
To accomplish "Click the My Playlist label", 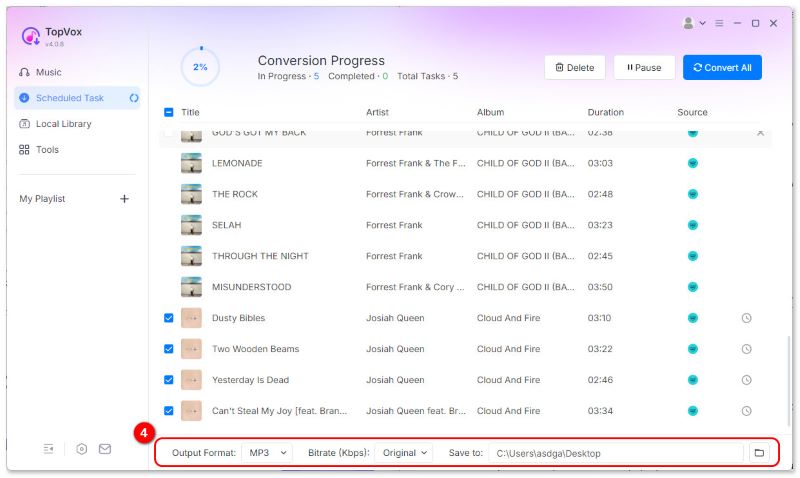I will 42,199.
